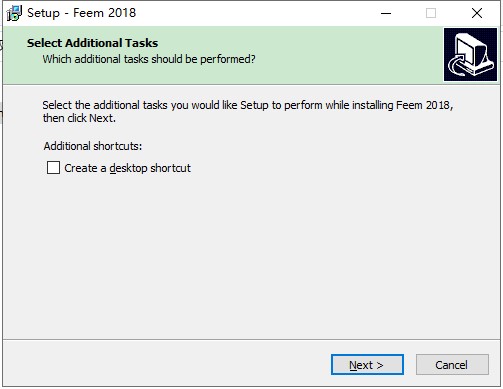Tick the desktop shortcut checkbox square

53,168
